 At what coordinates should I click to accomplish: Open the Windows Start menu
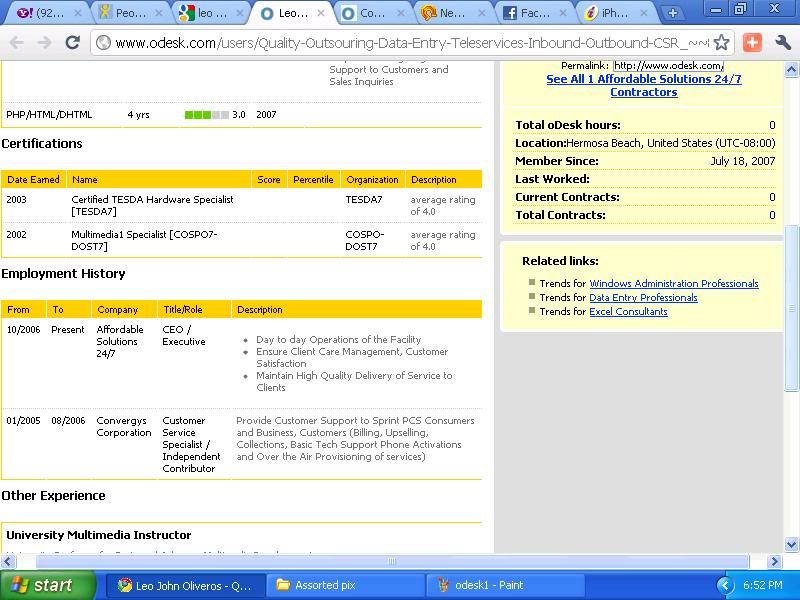[x=48, y=585]
